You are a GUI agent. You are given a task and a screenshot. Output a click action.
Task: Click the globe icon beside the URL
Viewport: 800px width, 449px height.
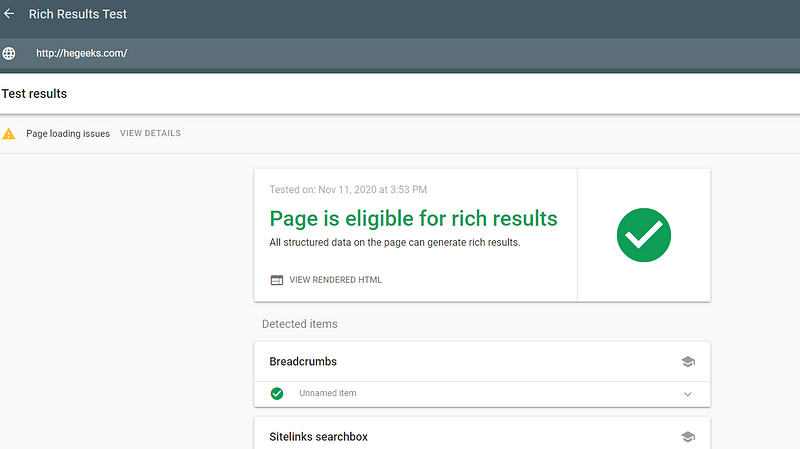[x=9, y=53]
